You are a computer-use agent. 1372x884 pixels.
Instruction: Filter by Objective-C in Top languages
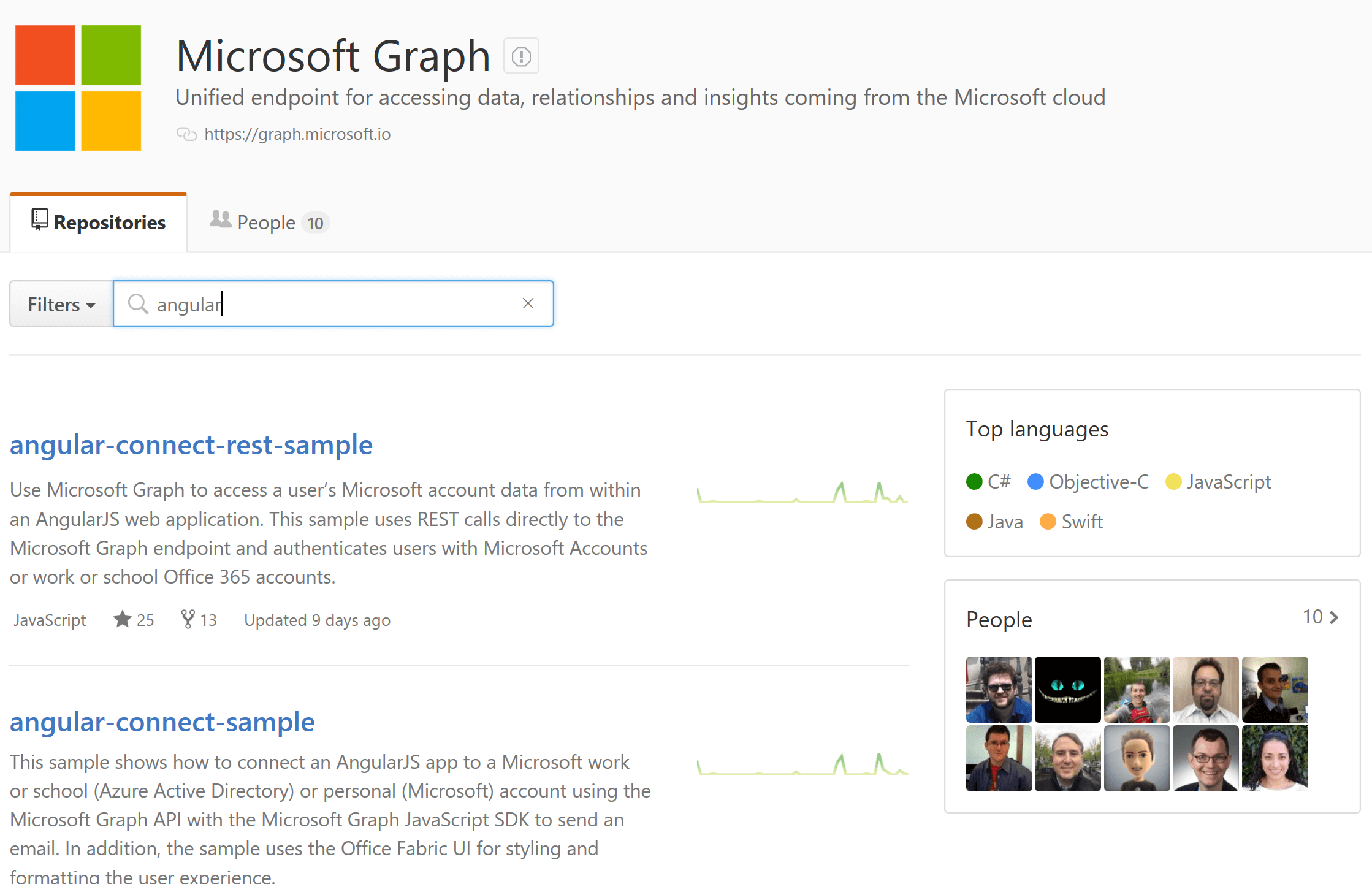(1088, 482)
